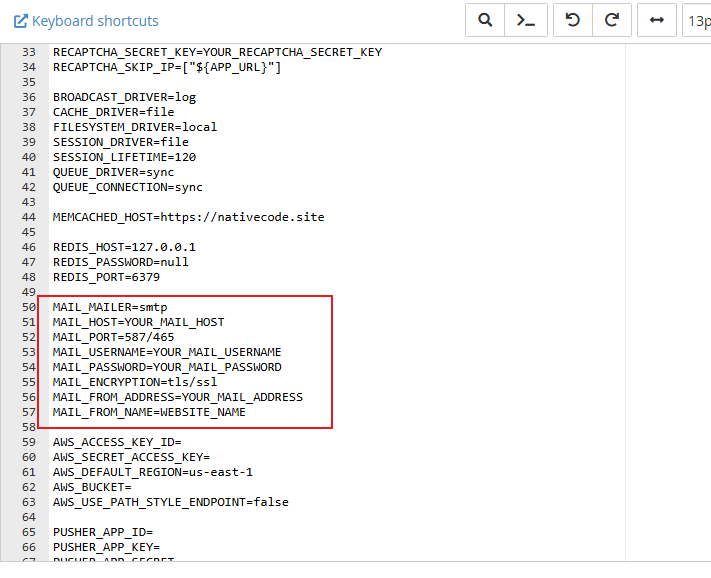Click the MEMCACHED_HOST URL line
Image resolution: width=711 pixels, height=578 pixels.
click(188, 217)
